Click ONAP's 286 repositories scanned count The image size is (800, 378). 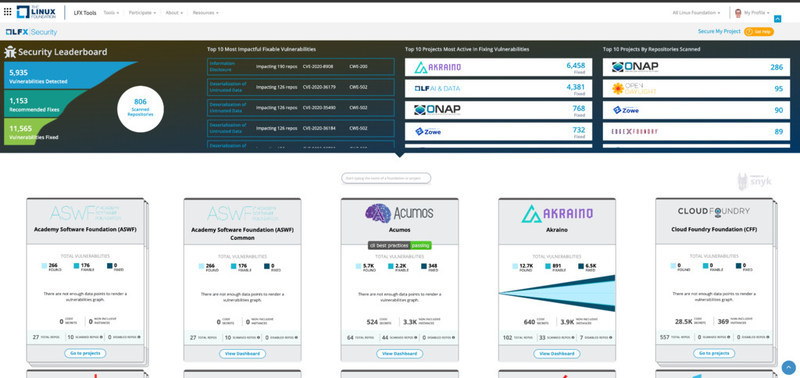pyautogui.click(x=777, y=67)
